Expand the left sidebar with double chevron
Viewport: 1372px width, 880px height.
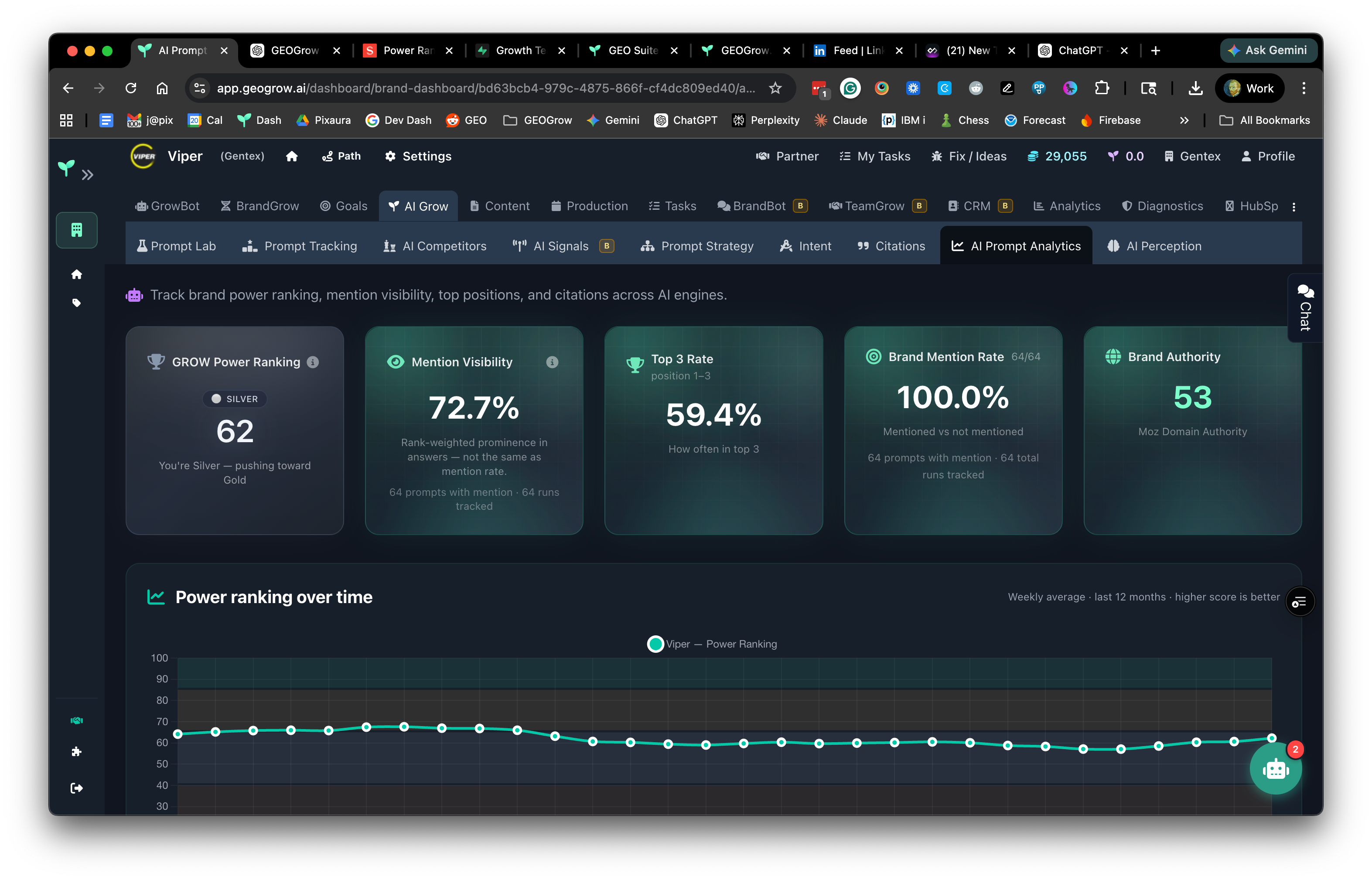click(87, 175)
